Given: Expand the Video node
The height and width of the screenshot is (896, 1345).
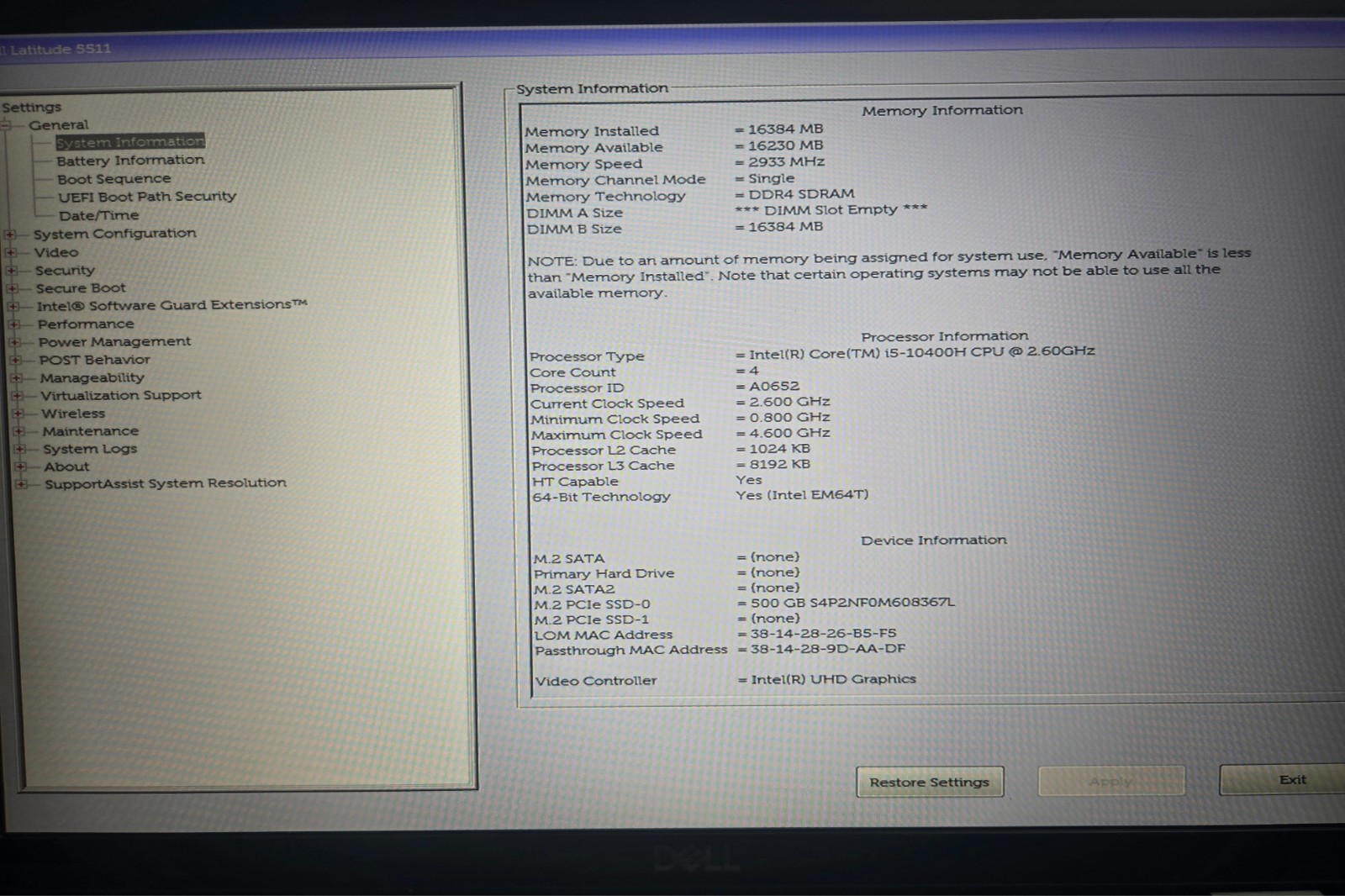Looking at the screenshot, I should (11, 252).
